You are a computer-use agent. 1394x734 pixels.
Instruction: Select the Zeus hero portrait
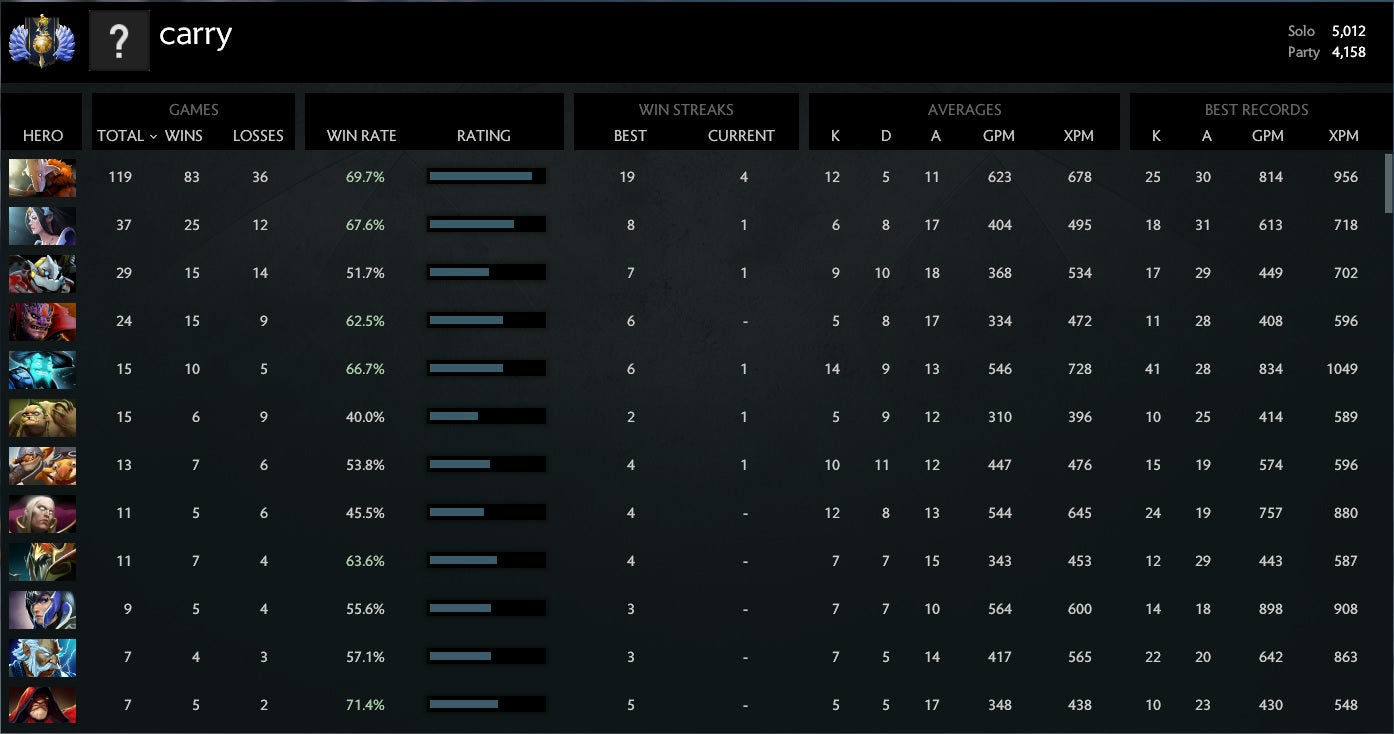(42, 657)
